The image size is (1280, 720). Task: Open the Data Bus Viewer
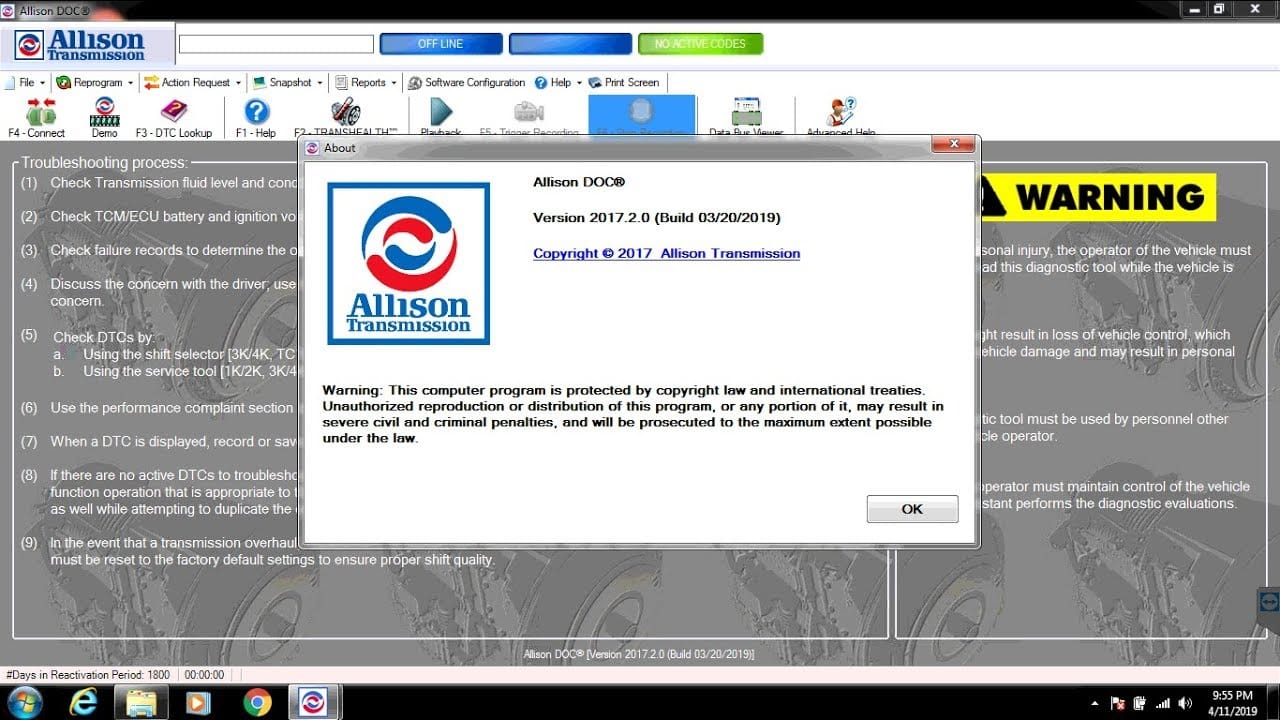[x=746, y=113]
